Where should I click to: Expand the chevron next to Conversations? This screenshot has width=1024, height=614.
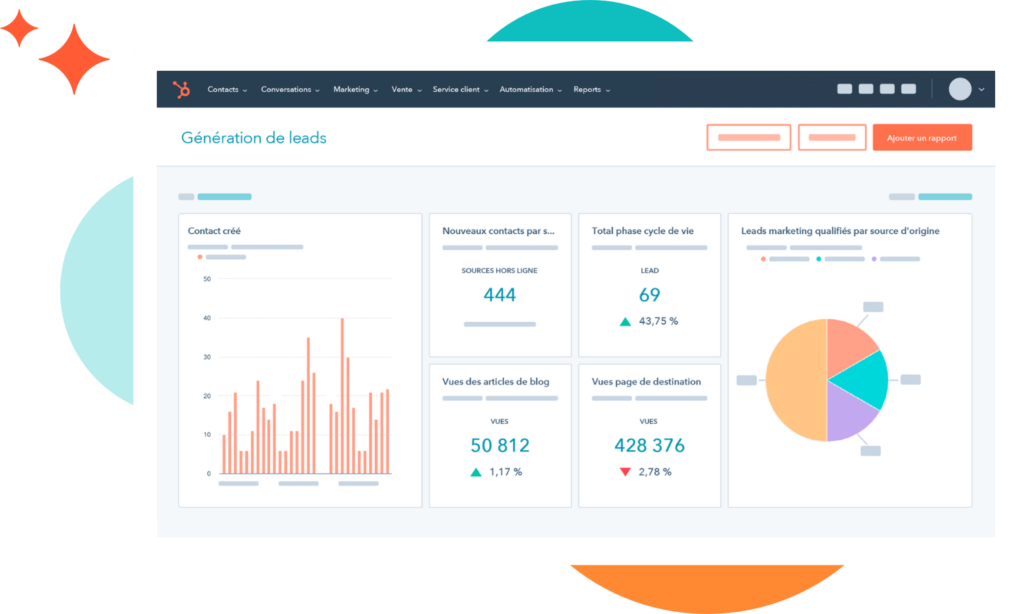(x=317, y=91)
